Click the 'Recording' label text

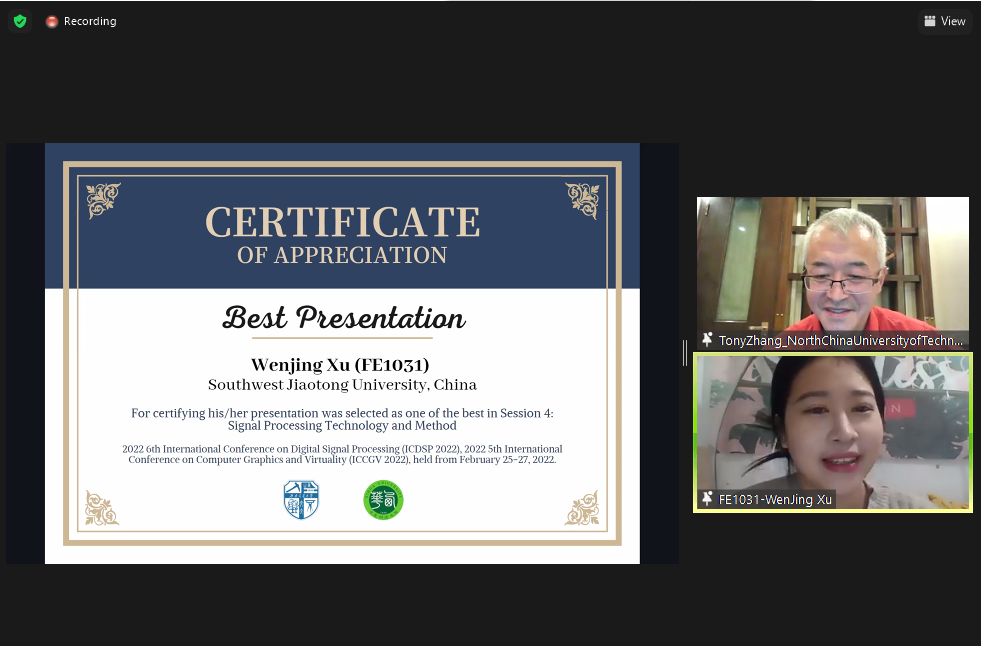click(90, 21)
